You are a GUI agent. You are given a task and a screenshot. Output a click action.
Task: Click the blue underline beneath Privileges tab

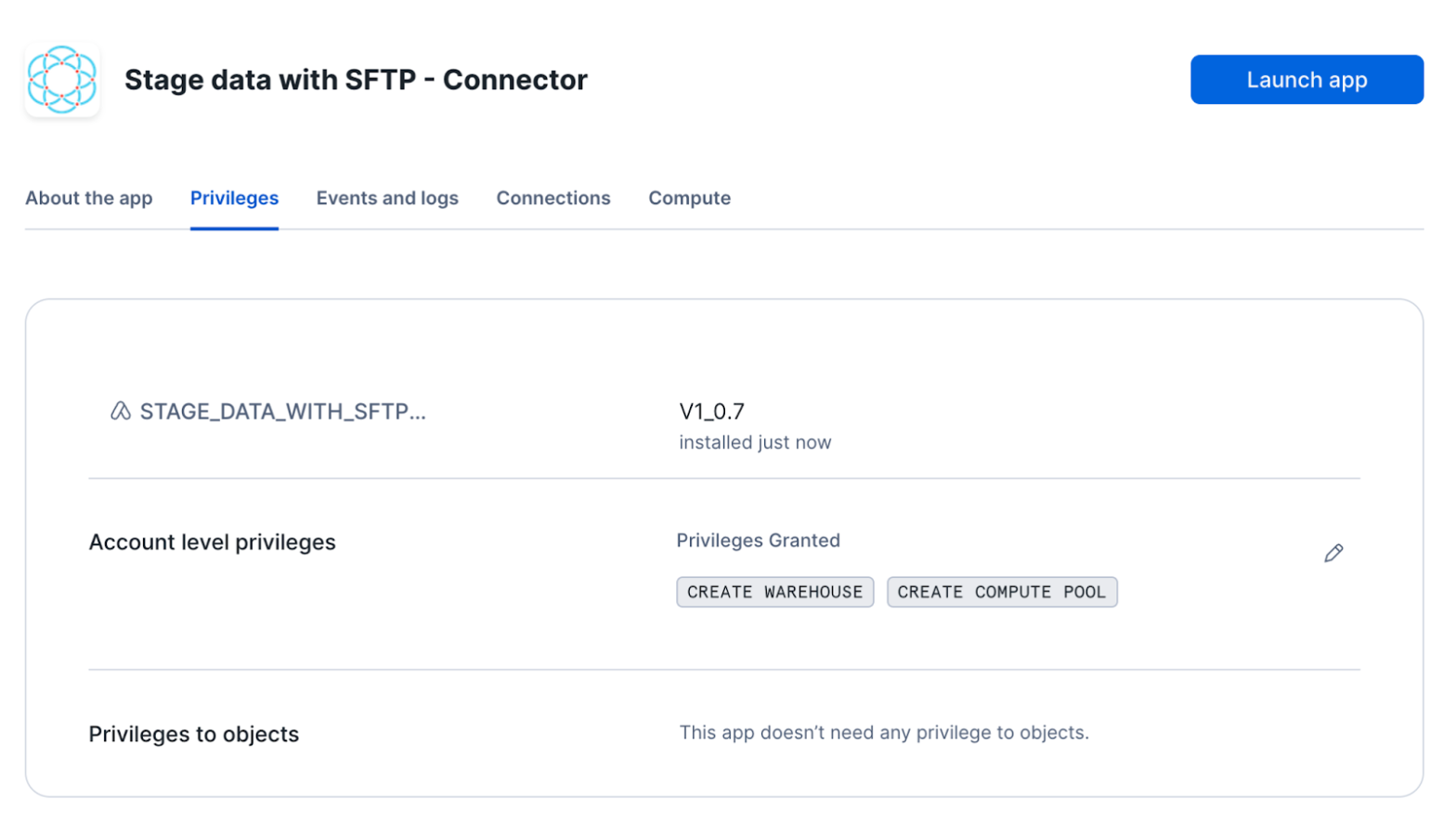click(234, 228)
